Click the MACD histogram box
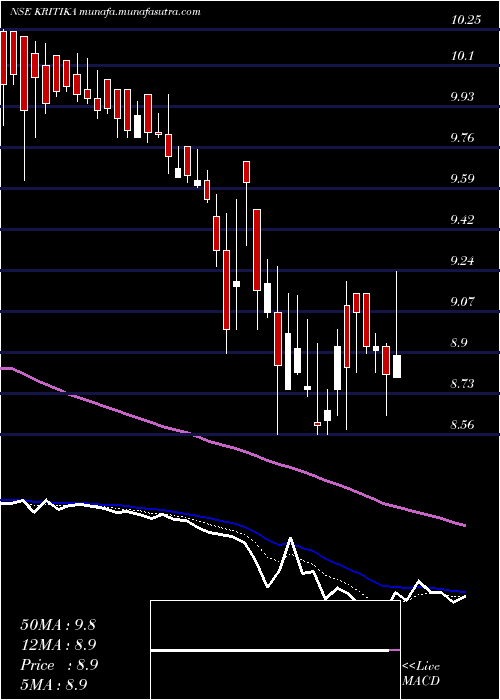The image size is (500, 700). click(x=275, y=650)
